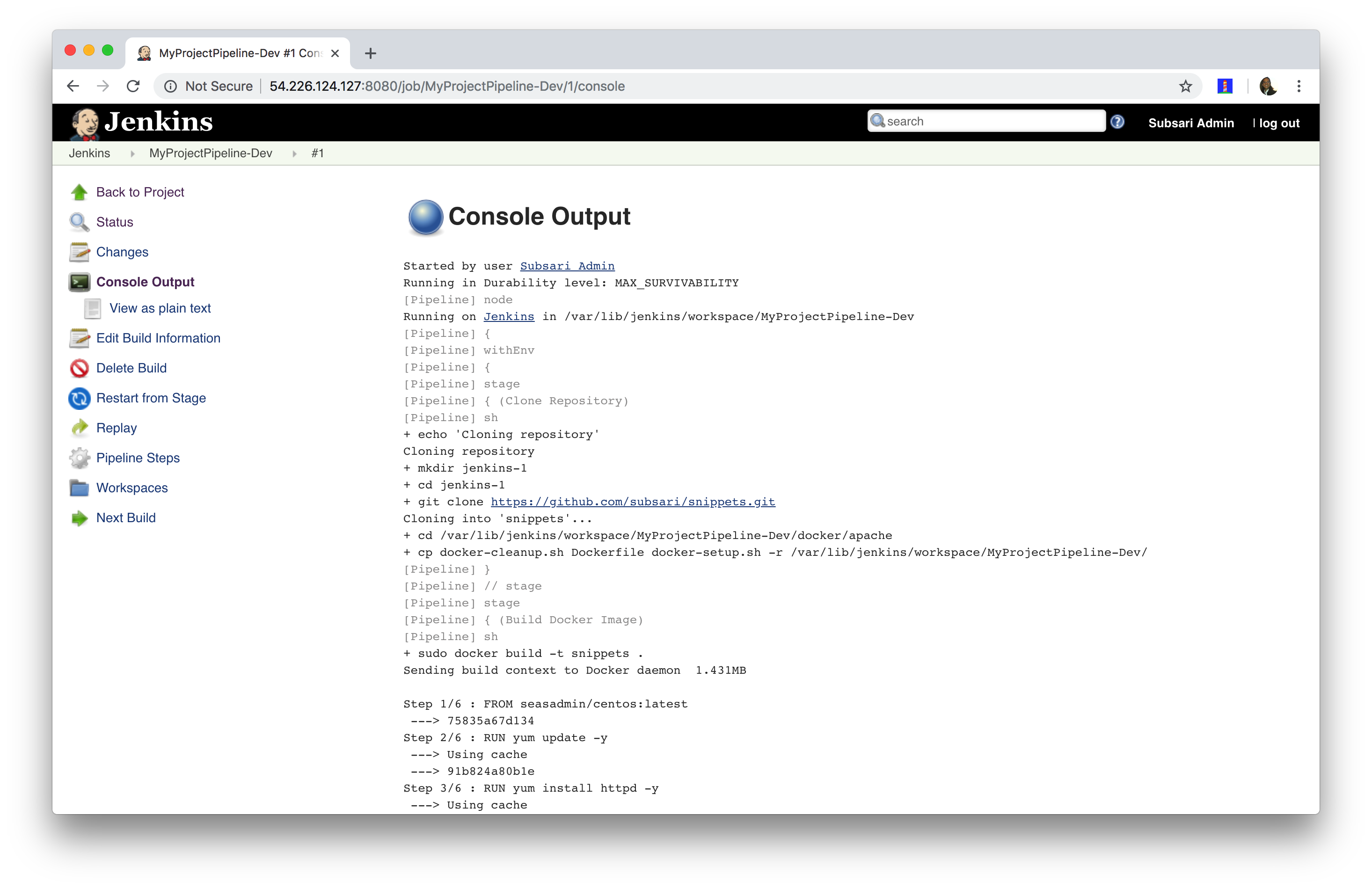Open View as plain text
This screenshot has height=889, width=1372.
point(160,308)
